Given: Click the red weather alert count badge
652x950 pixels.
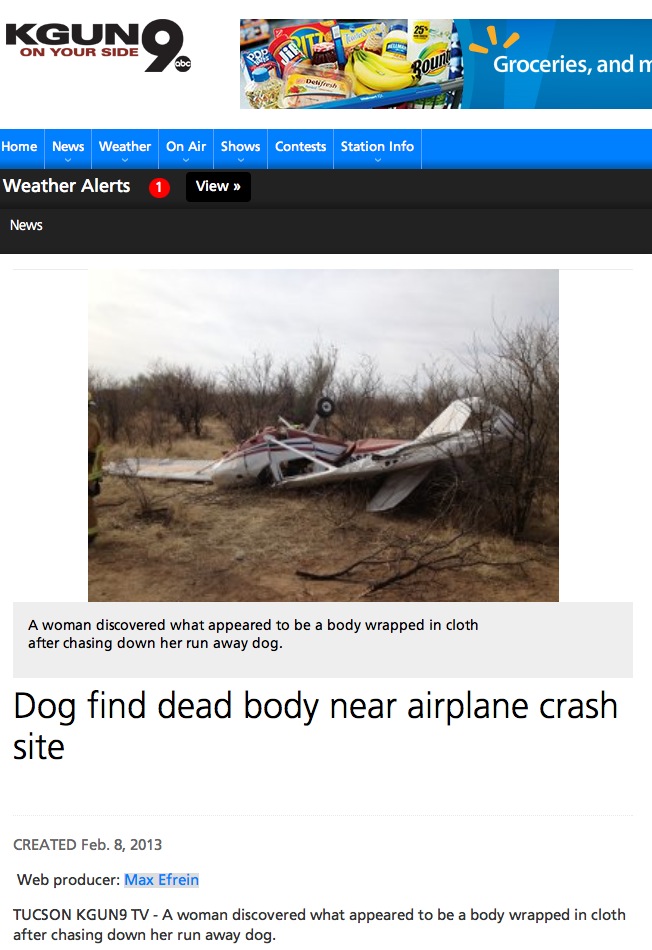Looking at the screenshot, I should tap(159, 187).
